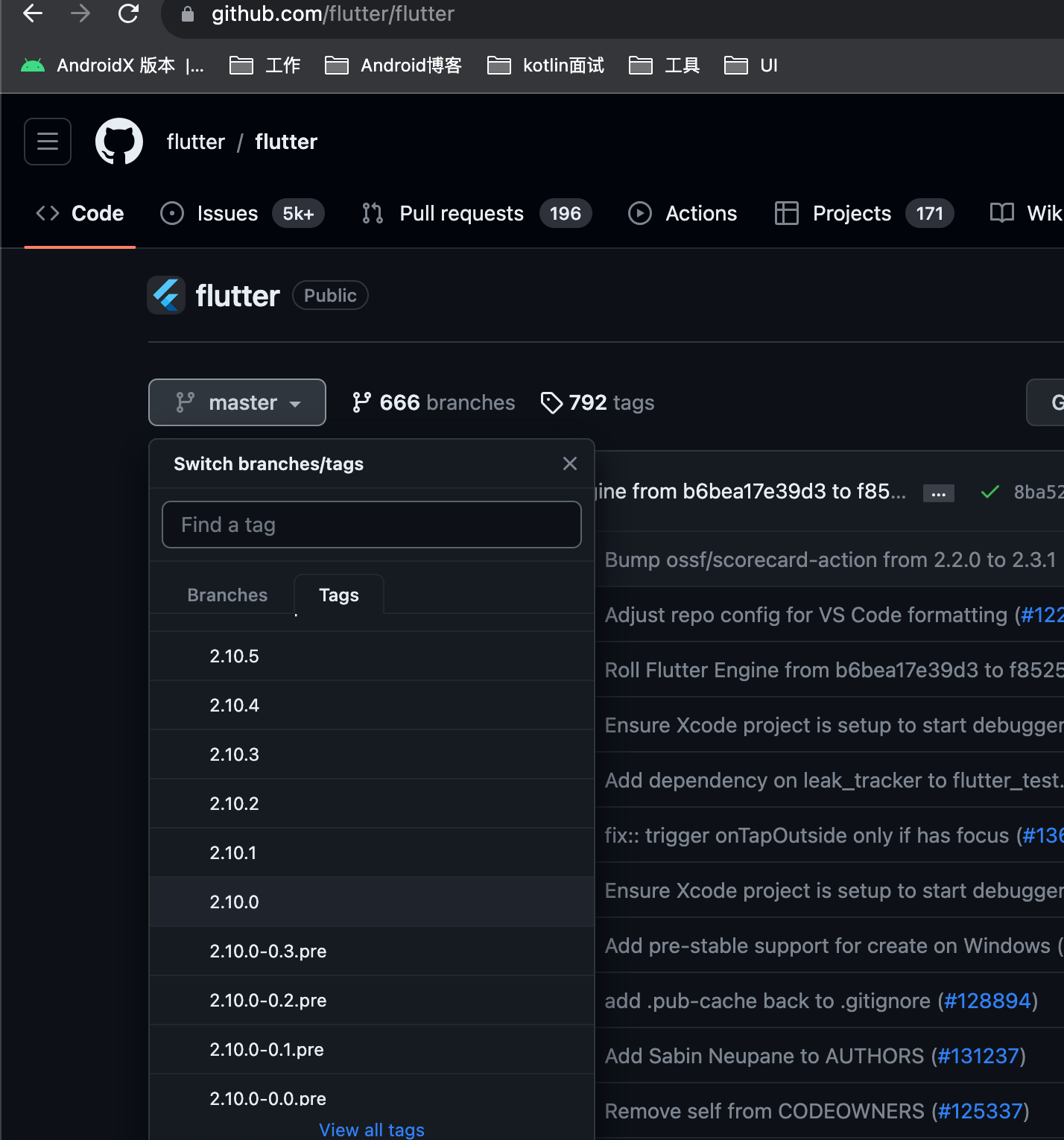This screenshot has height=1140, width=1064.
Task: Select tag 2.10.4
Action: [x=372, y=705]
